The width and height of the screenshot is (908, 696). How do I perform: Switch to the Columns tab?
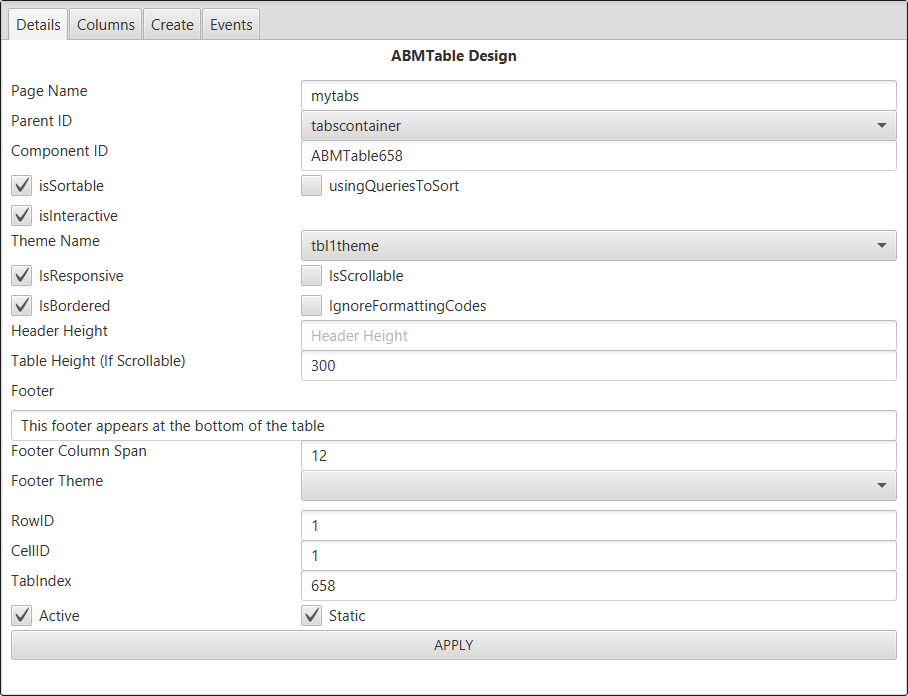pos(106,25)
